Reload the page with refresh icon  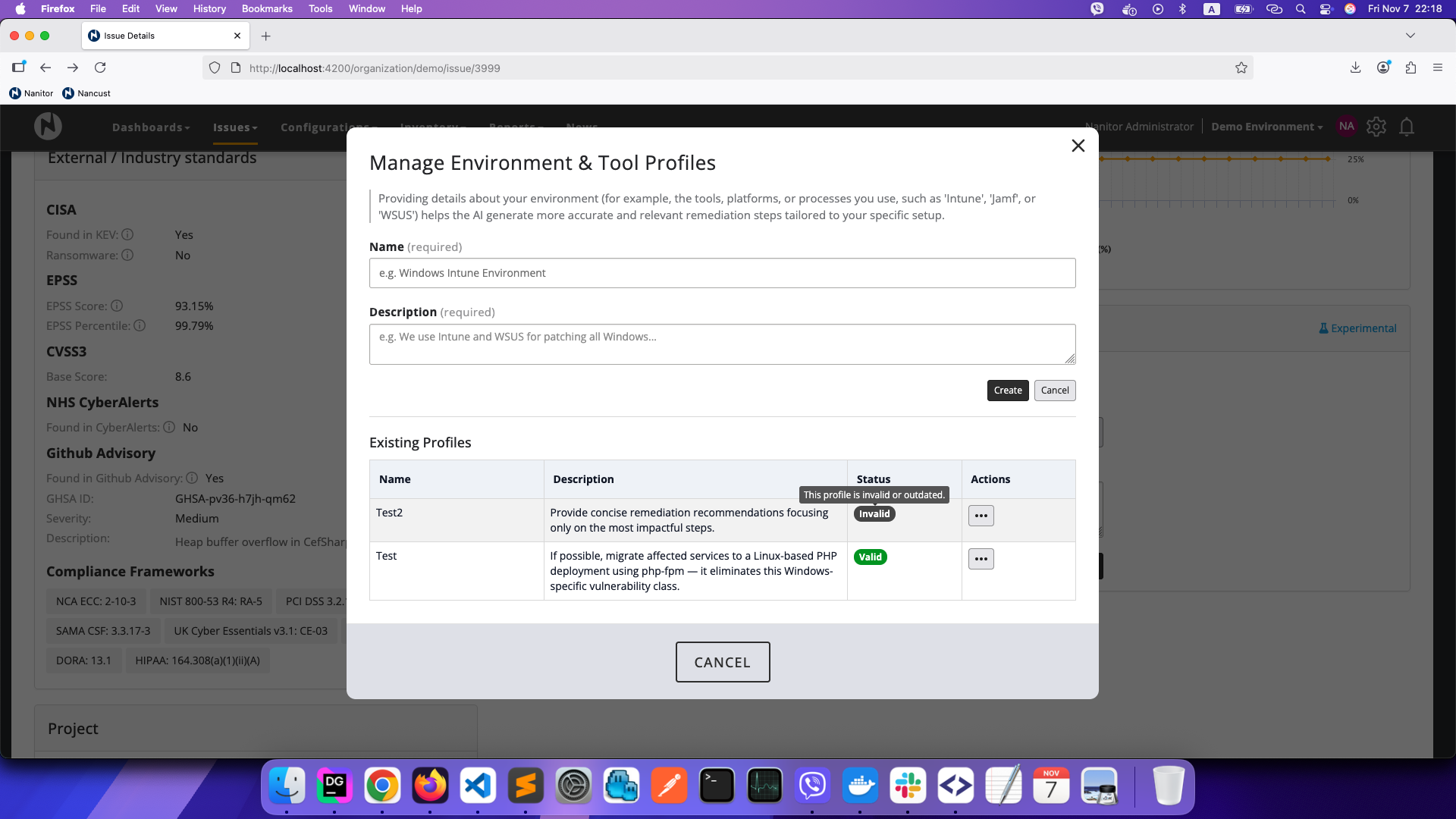click(100, 67)
